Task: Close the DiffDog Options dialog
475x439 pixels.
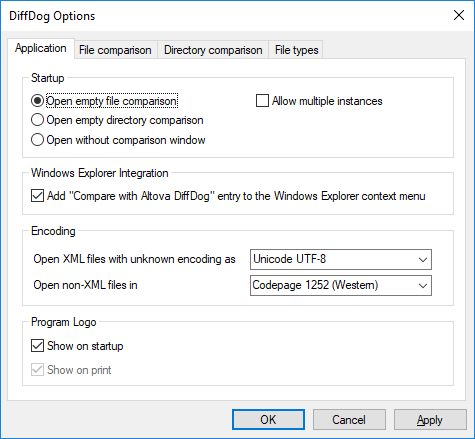Action: pyautogui.click(x=459, y=15)
